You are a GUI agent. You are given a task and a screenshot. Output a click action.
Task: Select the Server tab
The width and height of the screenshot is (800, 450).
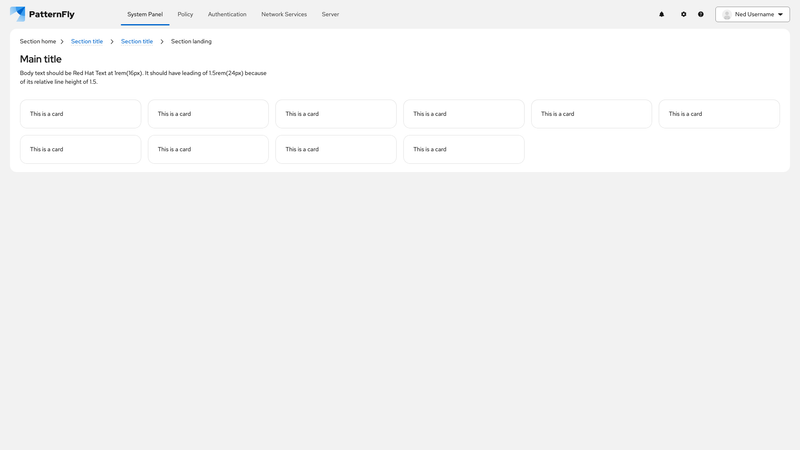tap(330, 14)
